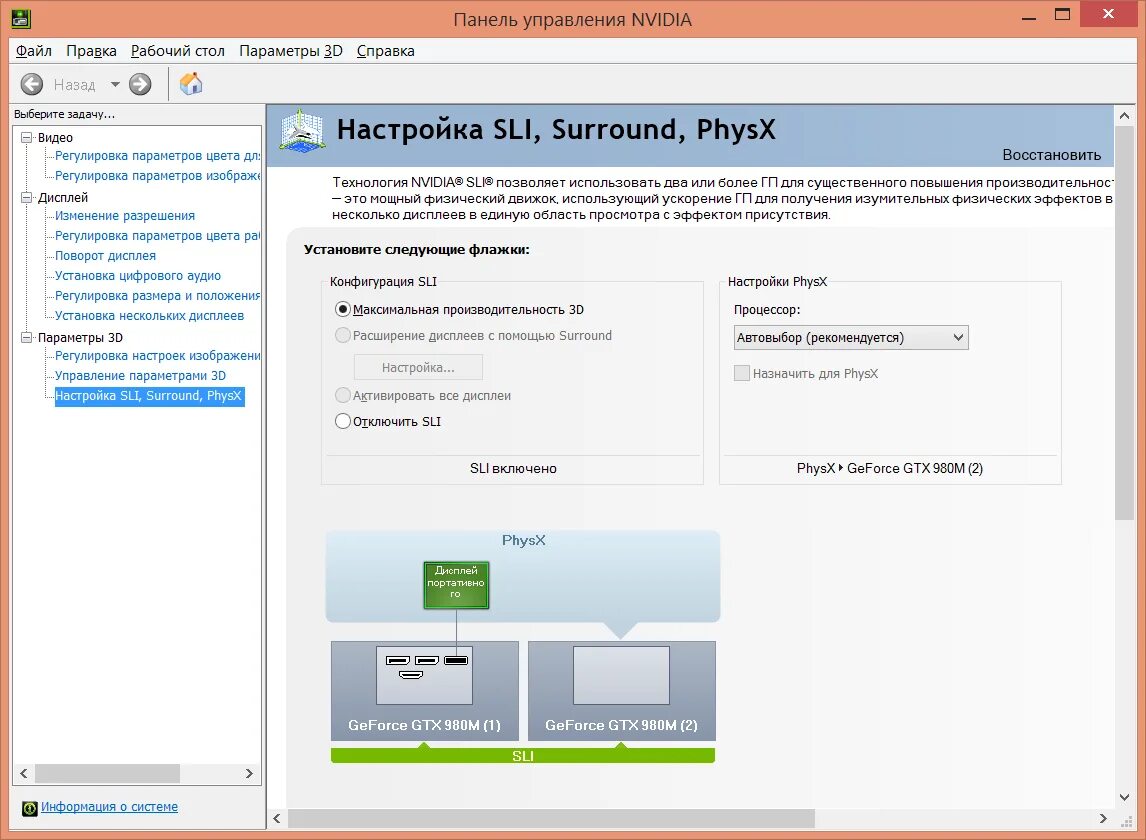The height and width of the screenshot is (840, 1146).
Task: Click the main panel horizontal scrollbar thumb
Action: [x=551, y=819]
